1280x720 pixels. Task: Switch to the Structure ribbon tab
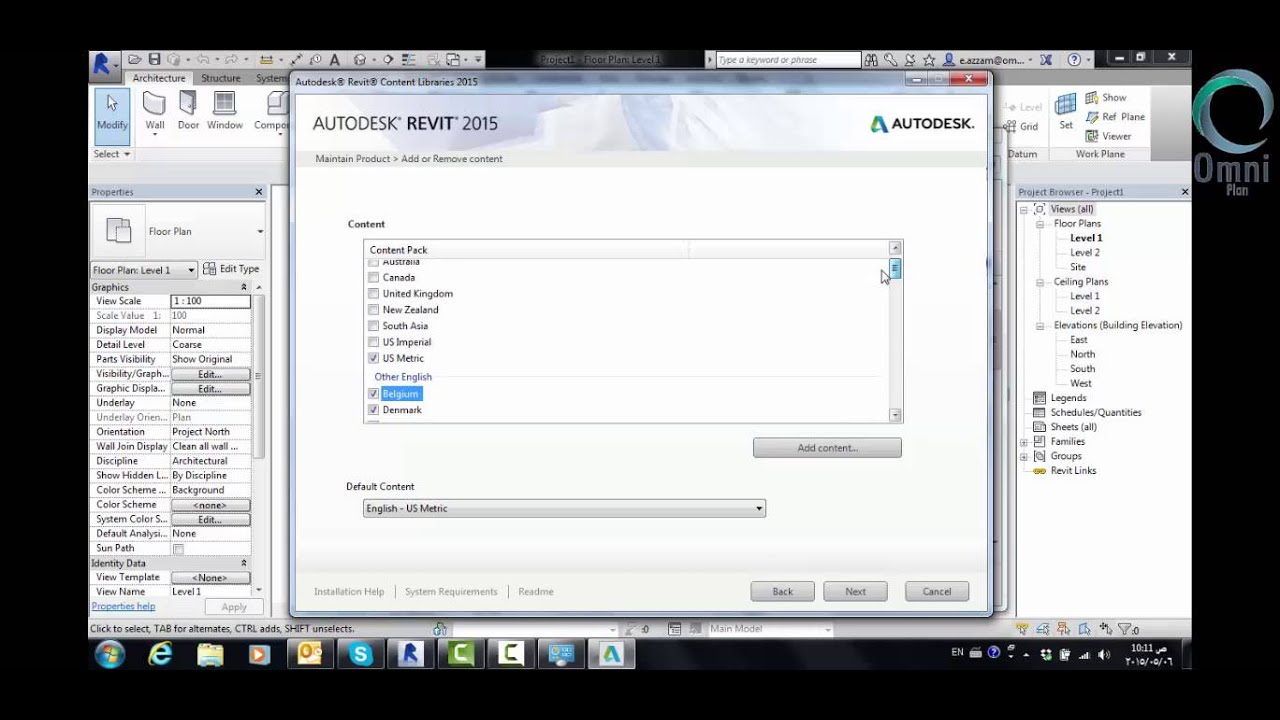pyautogui.click(x=220, y=78)
